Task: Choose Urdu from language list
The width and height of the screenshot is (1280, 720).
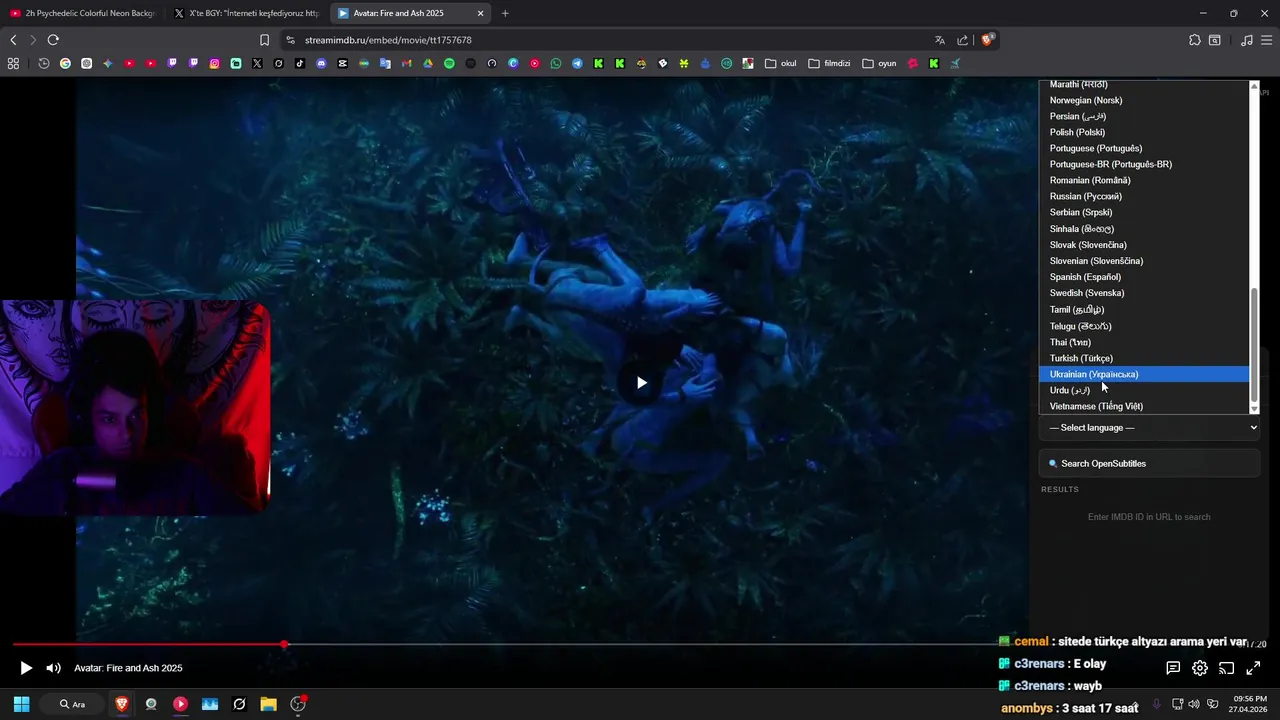Action: coord(1144,390)
